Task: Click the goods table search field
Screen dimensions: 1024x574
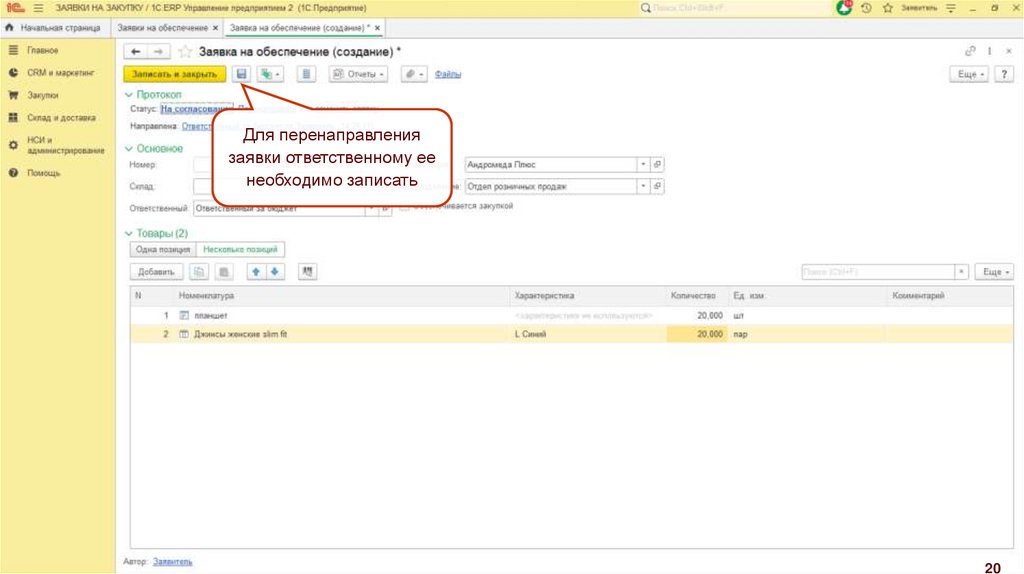Action: point(878,272)
